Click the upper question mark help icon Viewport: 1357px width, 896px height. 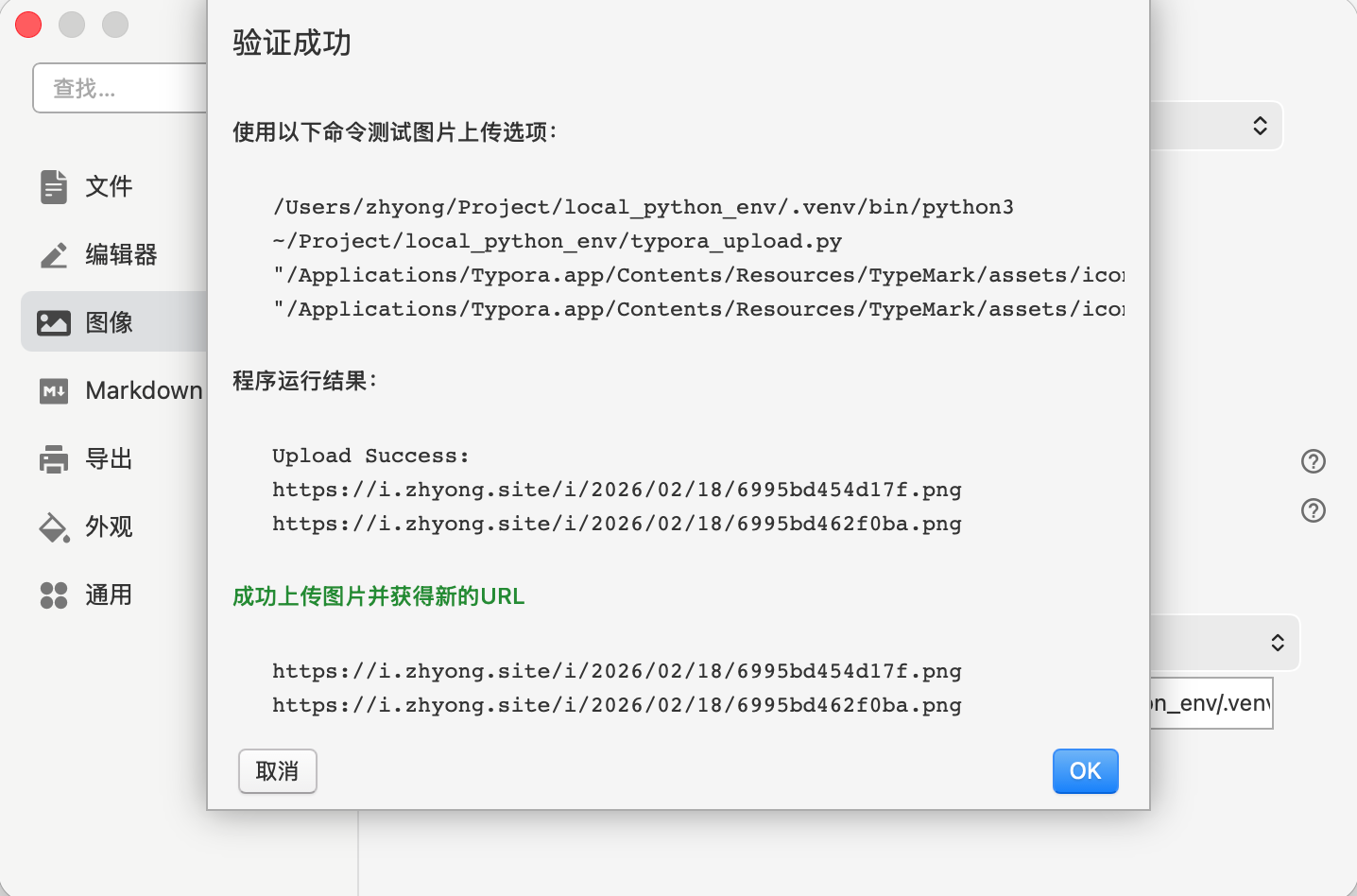coord(1313,461)
